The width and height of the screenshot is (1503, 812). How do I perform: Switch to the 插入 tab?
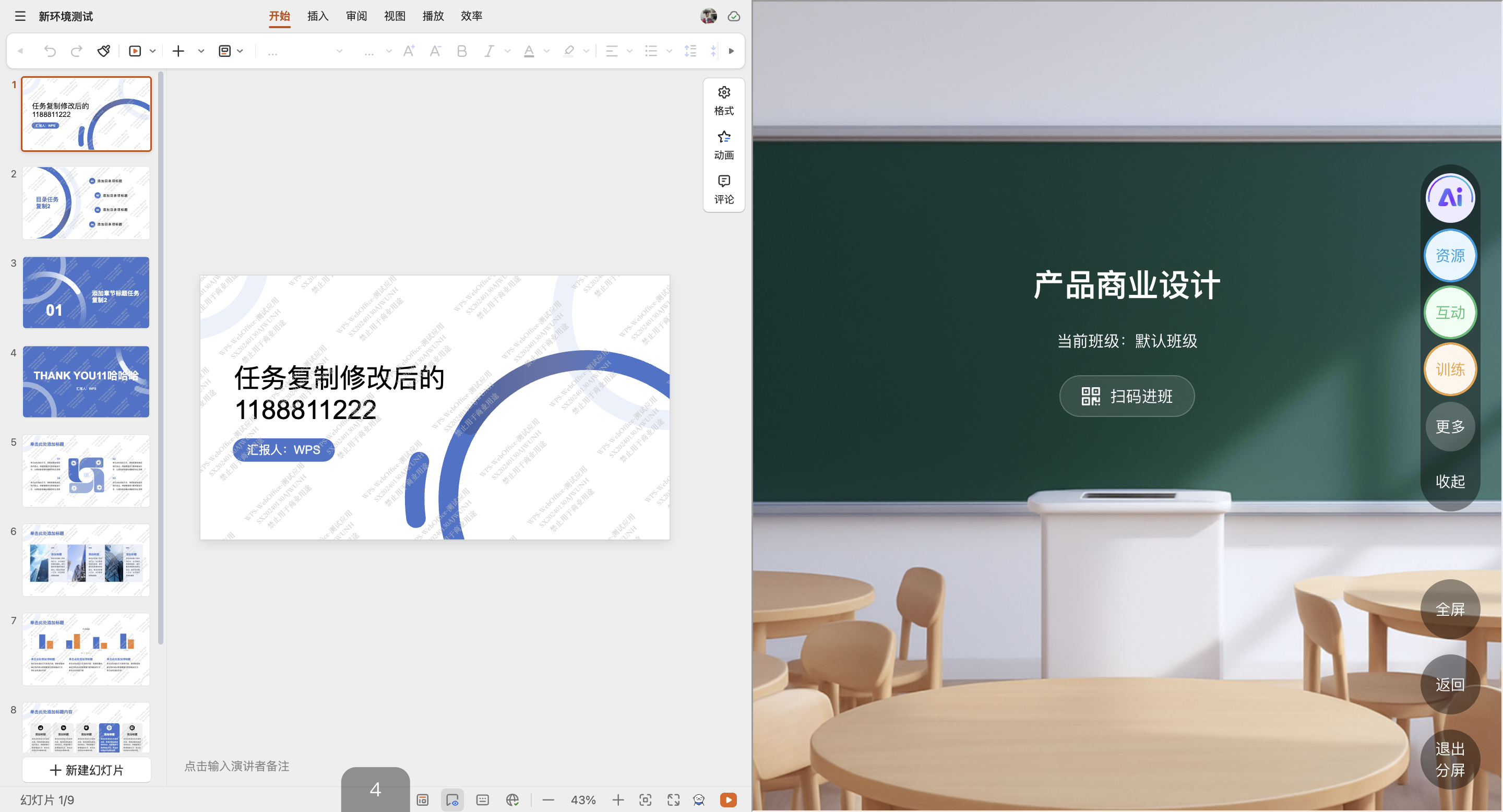click(x=318, y=16)
